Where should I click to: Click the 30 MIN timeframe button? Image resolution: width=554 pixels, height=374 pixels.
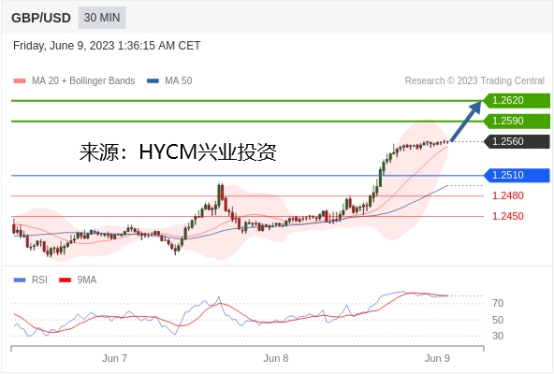(x=102, y=18)
